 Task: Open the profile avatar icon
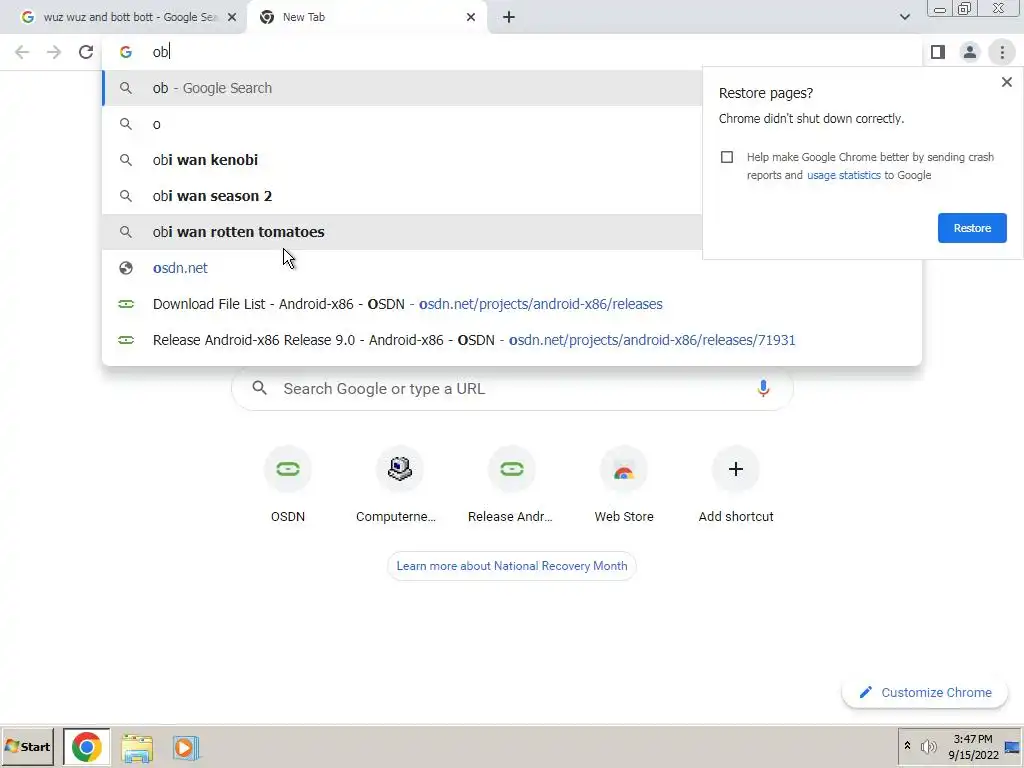970,52
